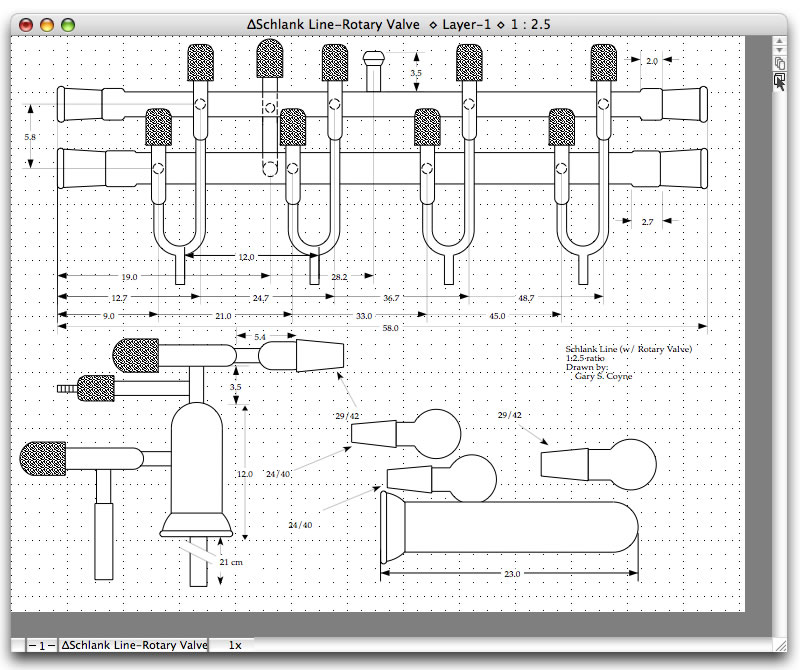
Task: Click the scroll up arrow at top right
Action: tap(781, 43)
